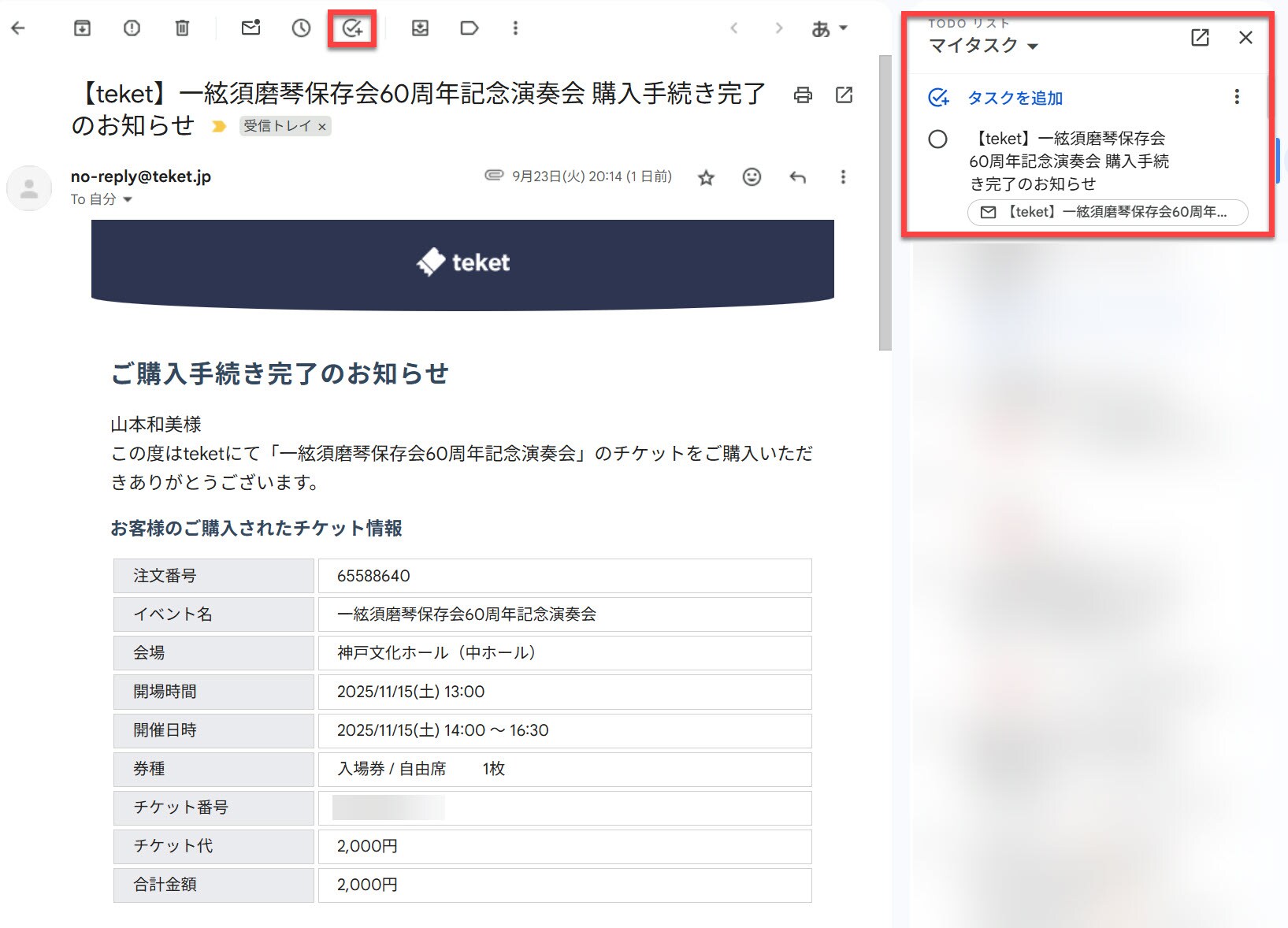The width and height of the screenshot is (1288, 928).
Task: Snooze this email with clock icon
Action: [301, 28]
